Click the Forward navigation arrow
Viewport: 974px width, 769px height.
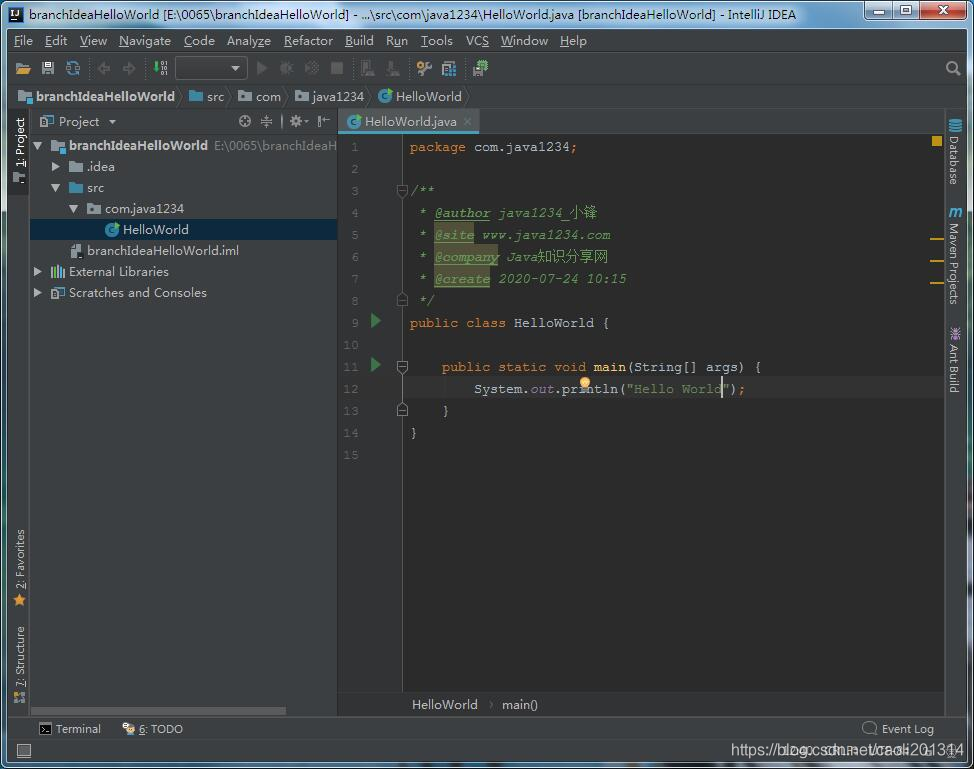pyautogui.click(x=129, y=68)
